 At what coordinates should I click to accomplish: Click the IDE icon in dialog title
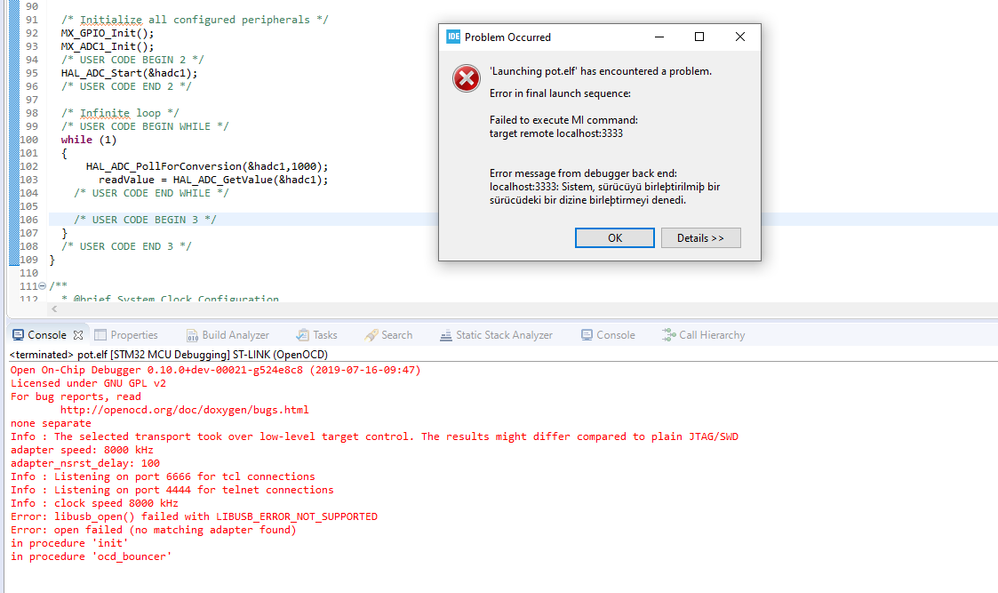point(453,37)
